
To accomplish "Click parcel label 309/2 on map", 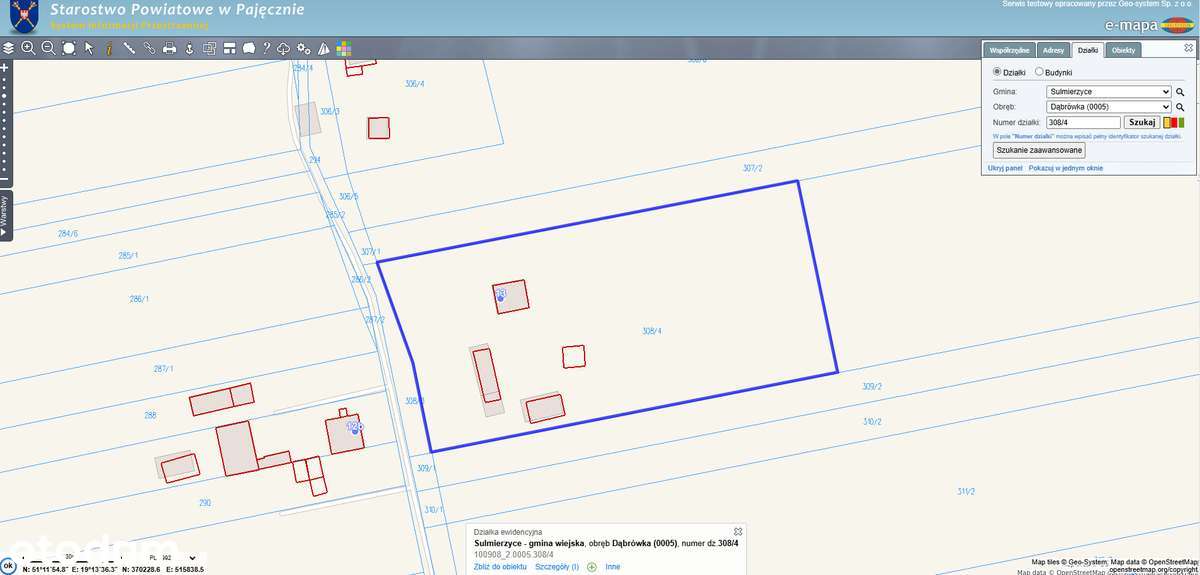I will [x=872, y=386].
